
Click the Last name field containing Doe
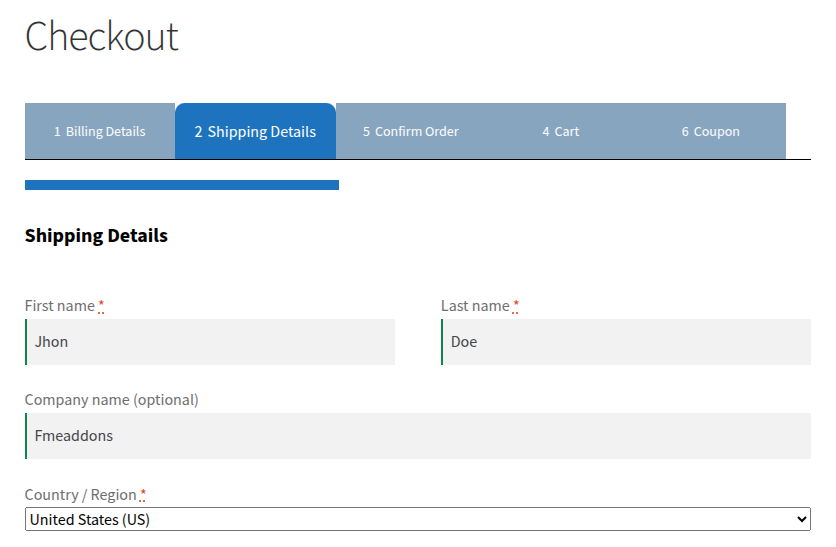click(x=626, y=342)
